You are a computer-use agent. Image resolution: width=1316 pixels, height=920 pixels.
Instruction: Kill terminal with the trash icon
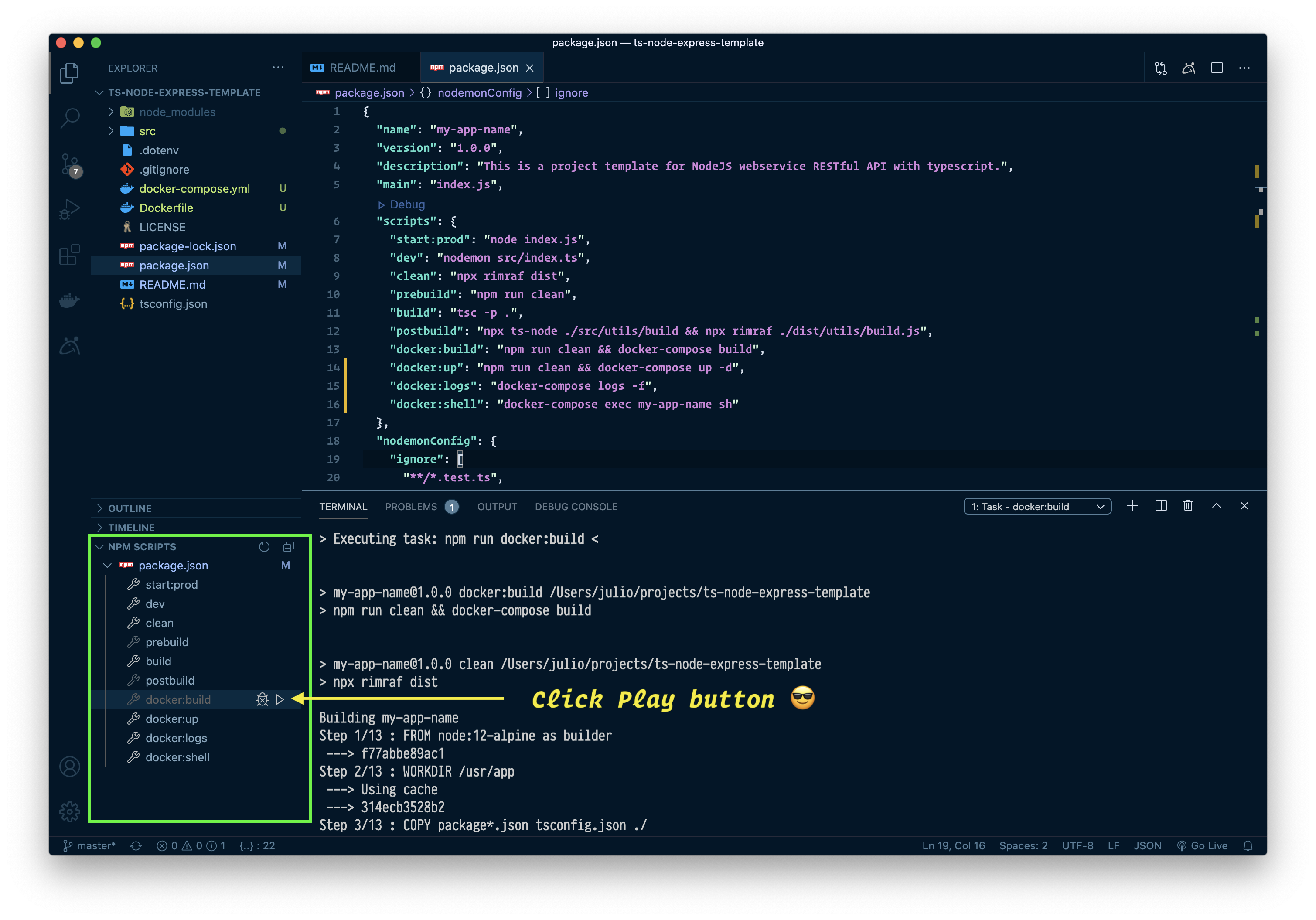coord(1188,506)
